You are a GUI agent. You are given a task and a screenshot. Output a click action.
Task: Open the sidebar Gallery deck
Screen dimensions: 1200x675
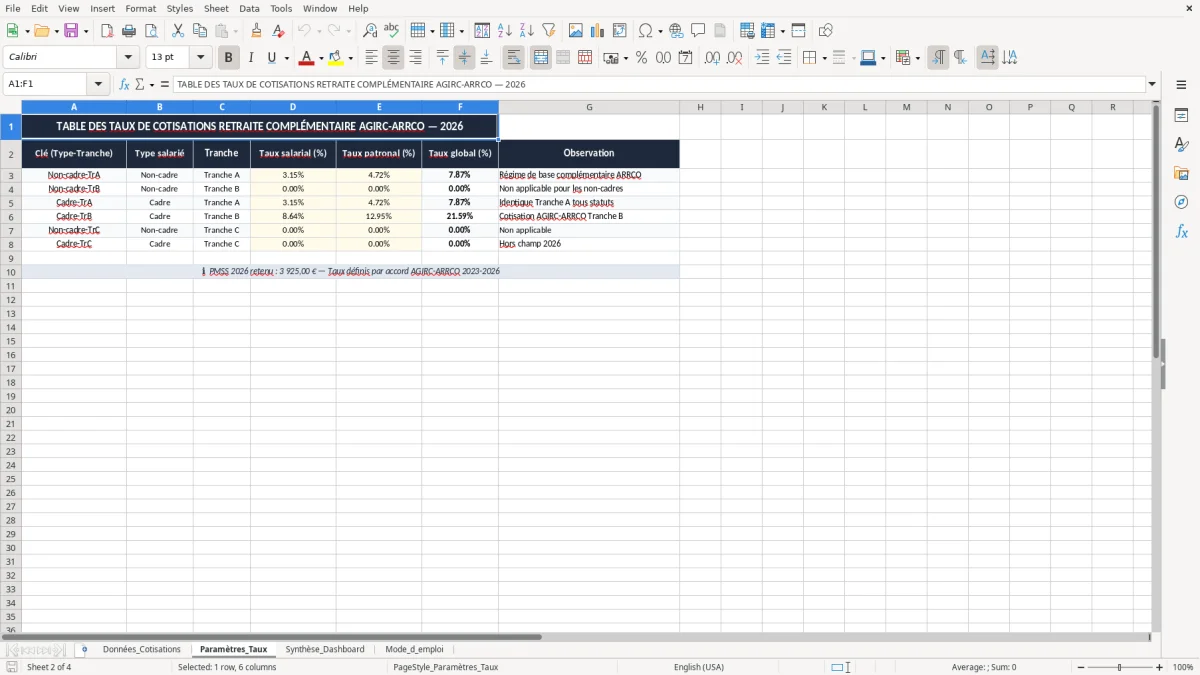coord(1181,174)
